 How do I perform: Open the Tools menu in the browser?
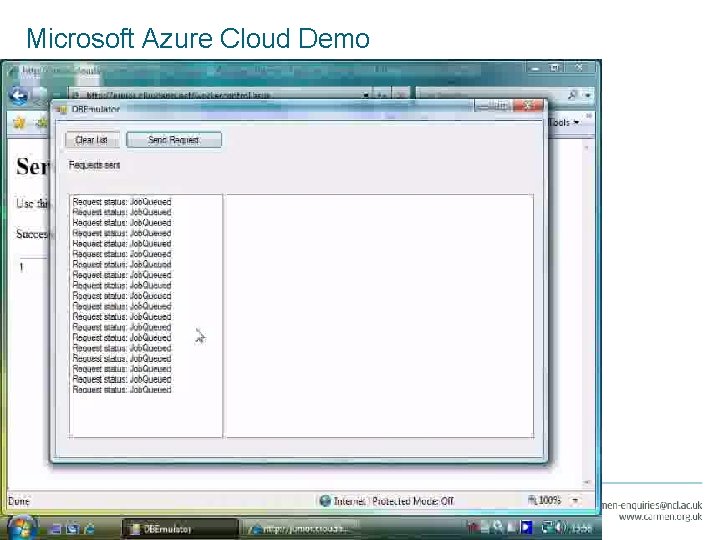pos(564,123)
